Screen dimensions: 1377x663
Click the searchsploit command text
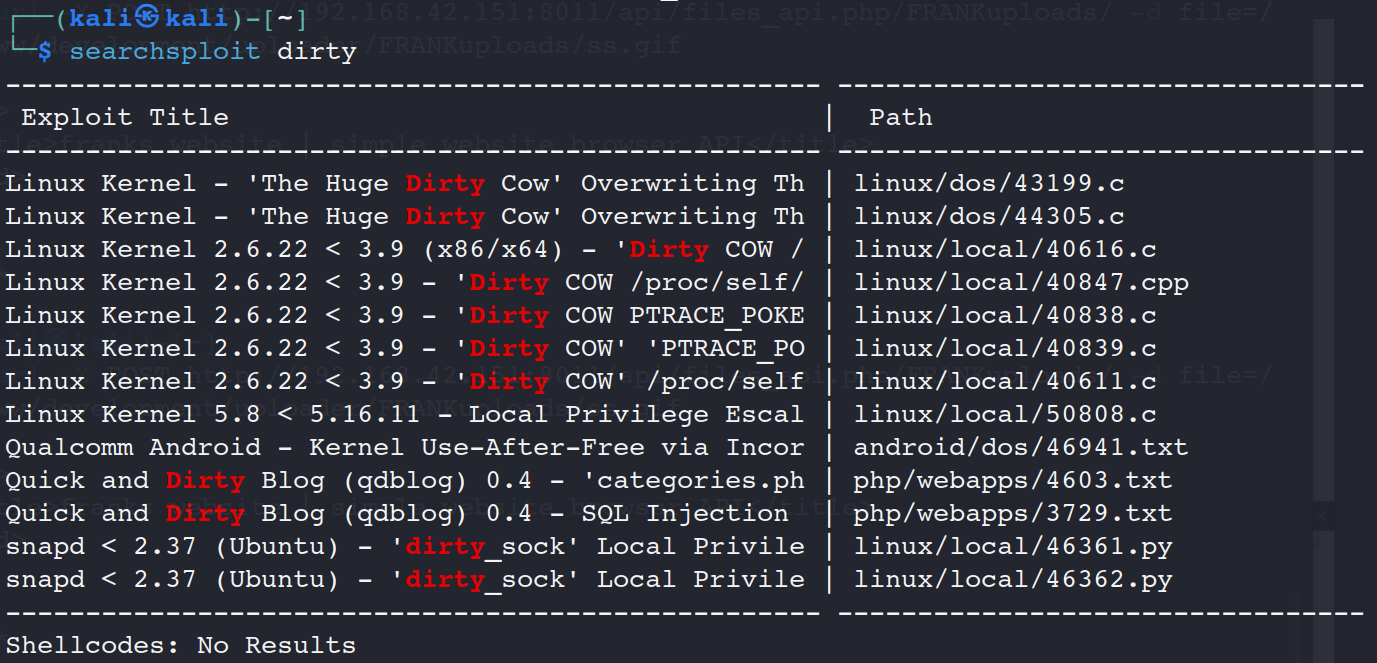[164, 52]
